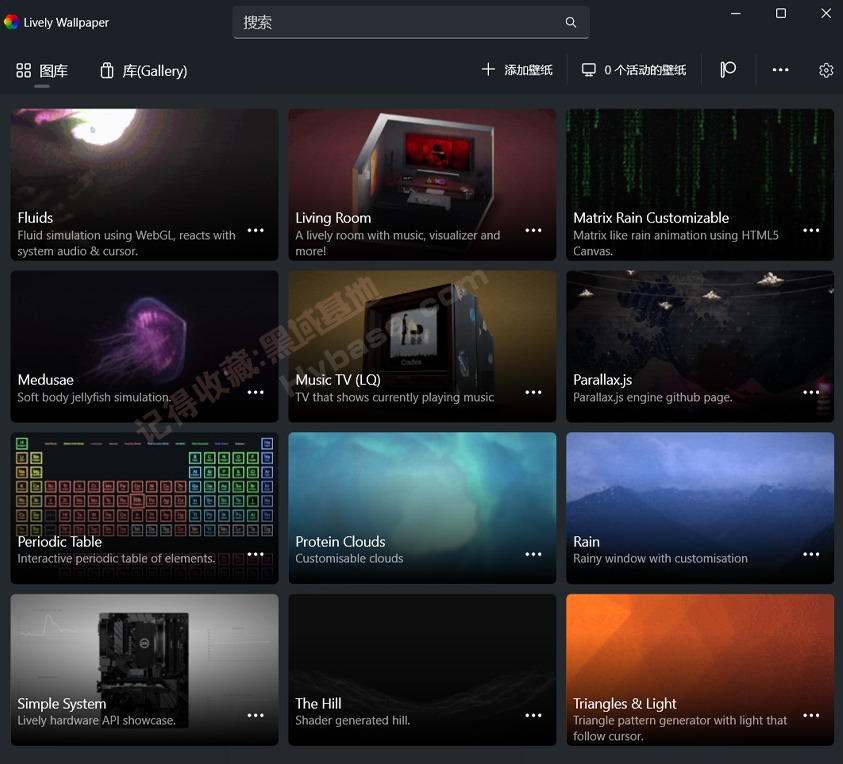Open more options for Triangles & Light
The height and width of the screenshot is (764, 843).
(812, 716)
